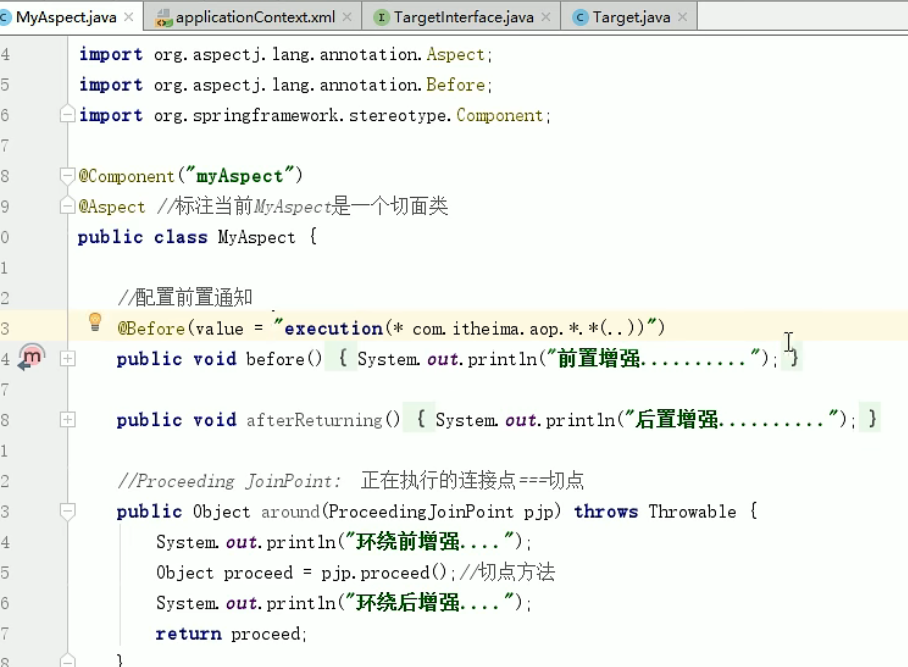Screen dimensions: 908x667
Task: Click the MyAspect class name declaration
Action: pyautogui.click(x=256, y=237)
